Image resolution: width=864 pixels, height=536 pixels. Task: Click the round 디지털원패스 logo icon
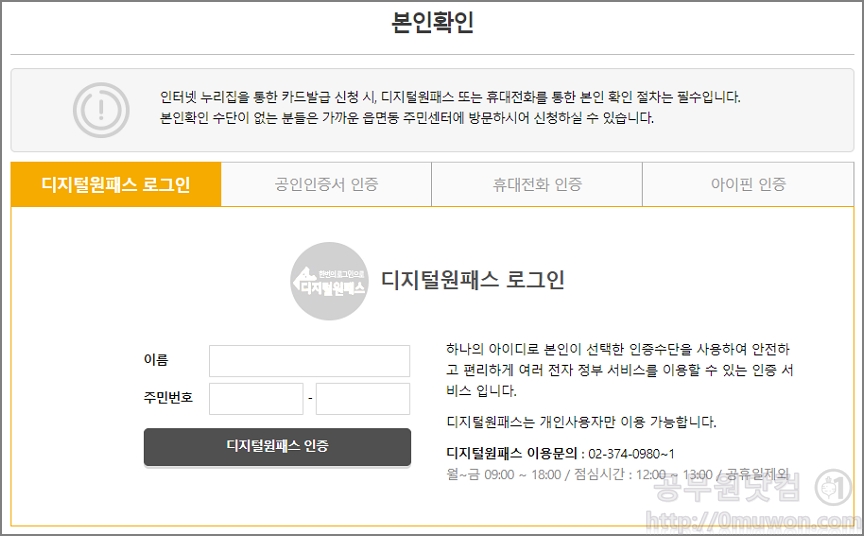[330, 281]
